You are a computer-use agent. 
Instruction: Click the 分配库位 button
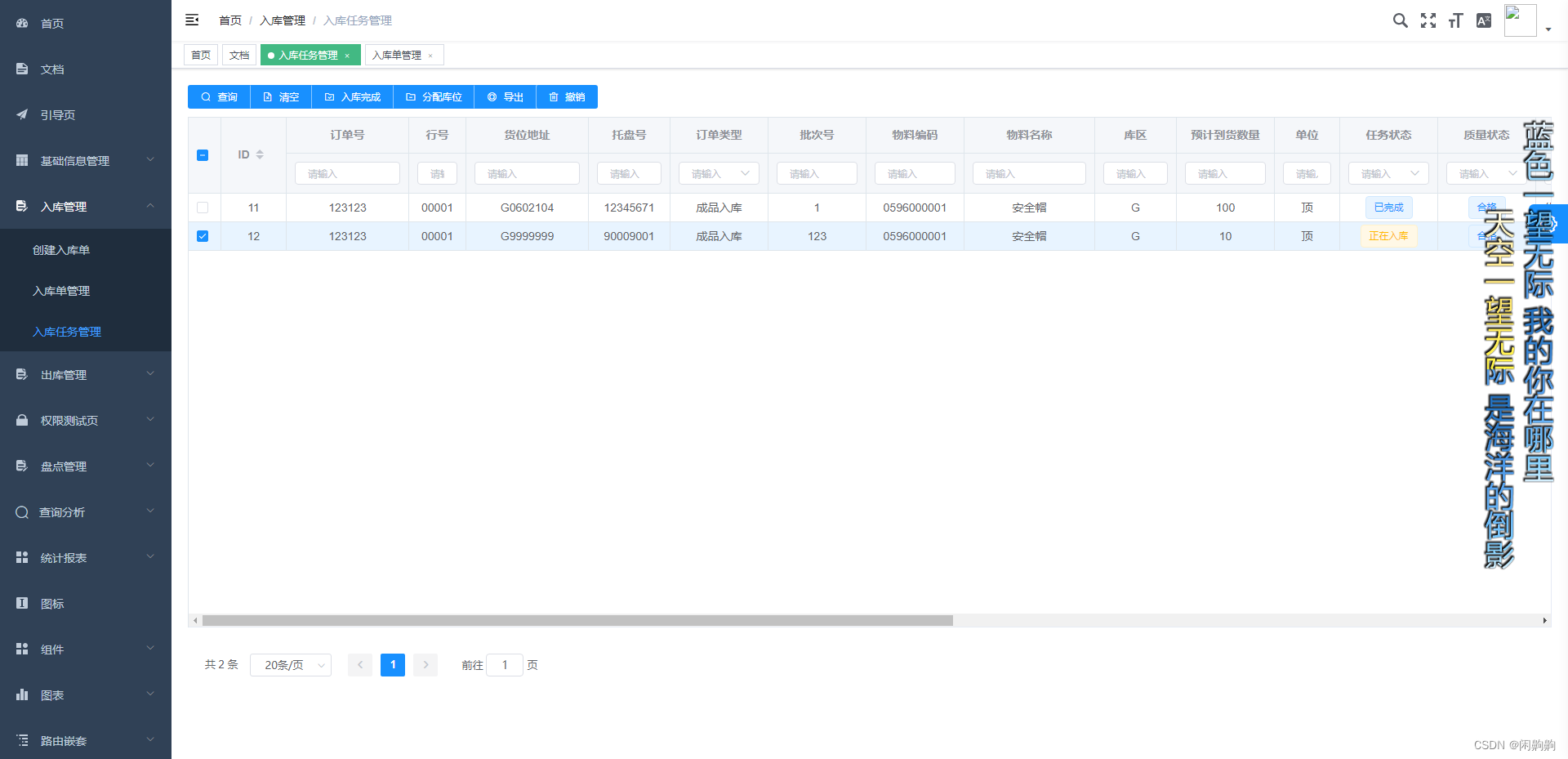pos(434,96)
